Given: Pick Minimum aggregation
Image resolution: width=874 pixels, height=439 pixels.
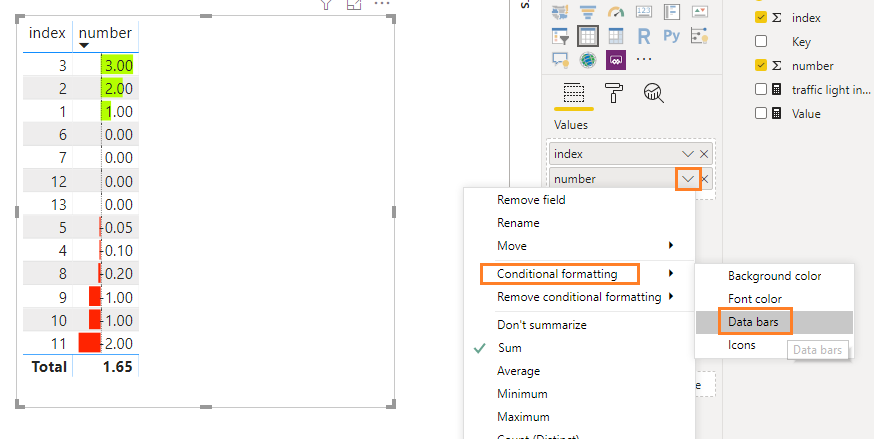Looking at the screenshot, I should tap(522, 394).
